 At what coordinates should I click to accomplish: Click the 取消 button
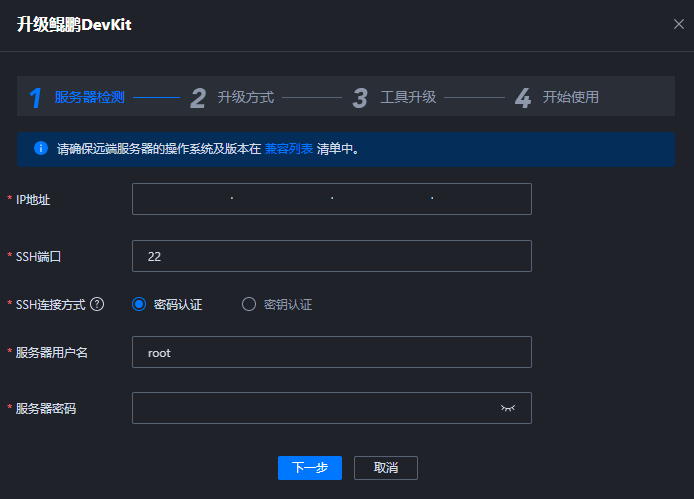coord(386,468)
